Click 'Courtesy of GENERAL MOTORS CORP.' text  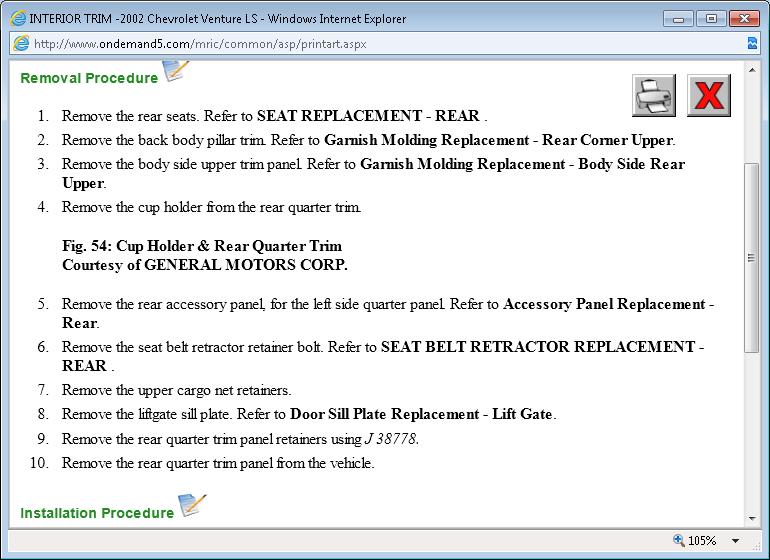tap(205, 265)
